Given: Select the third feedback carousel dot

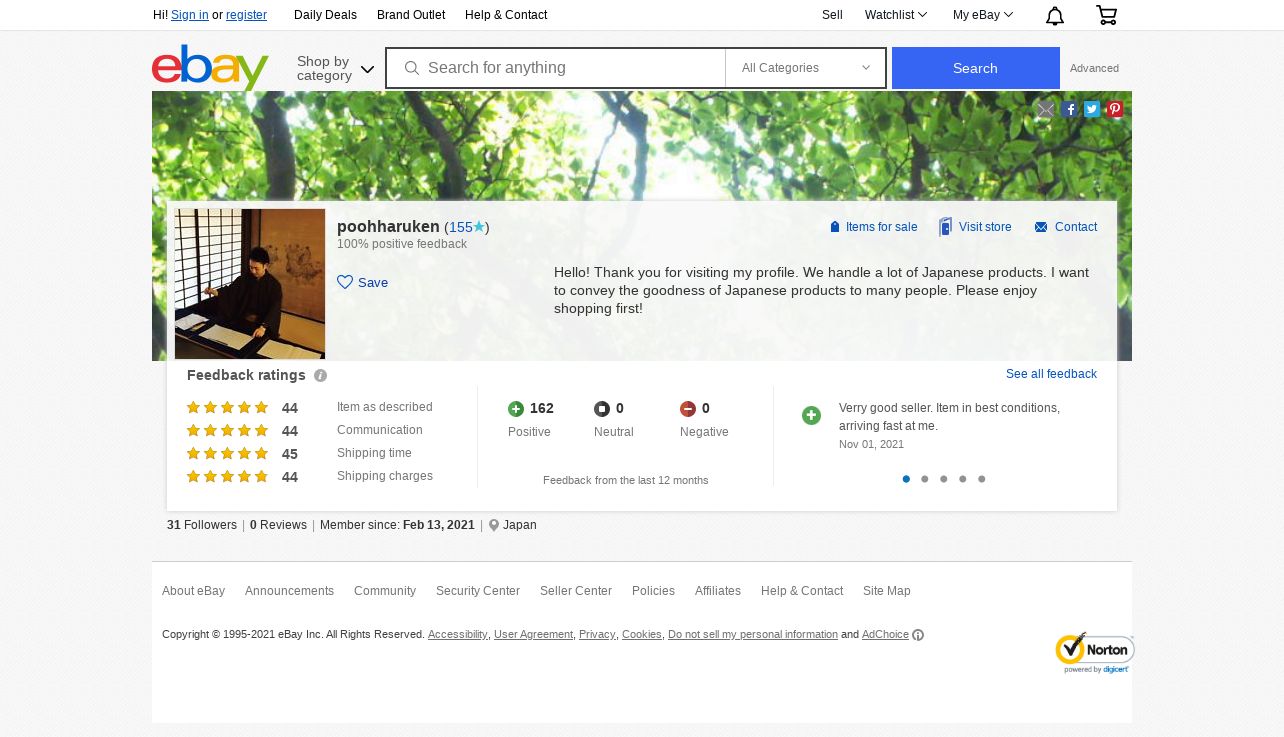Looking at the screenshot, I should 944,479.
